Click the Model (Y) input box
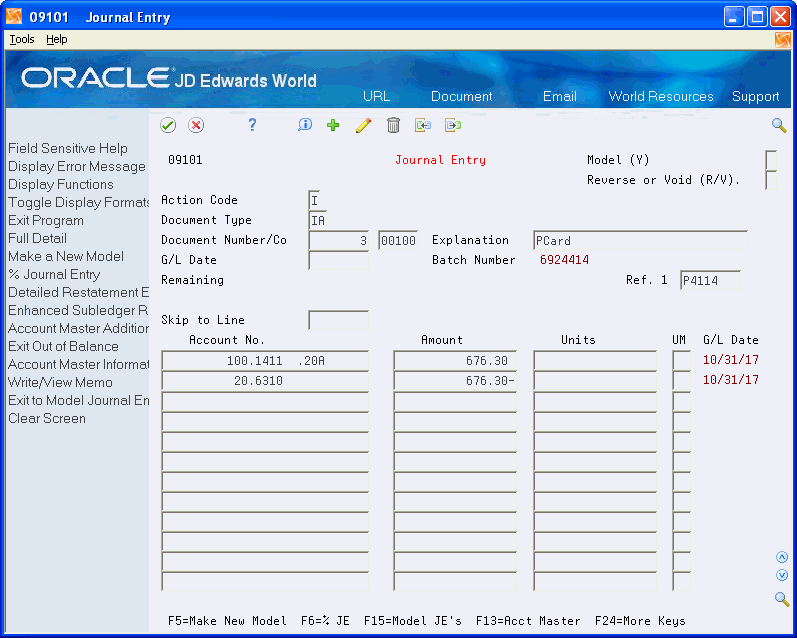This screenshot has height=638, width=797. [771, 160]
